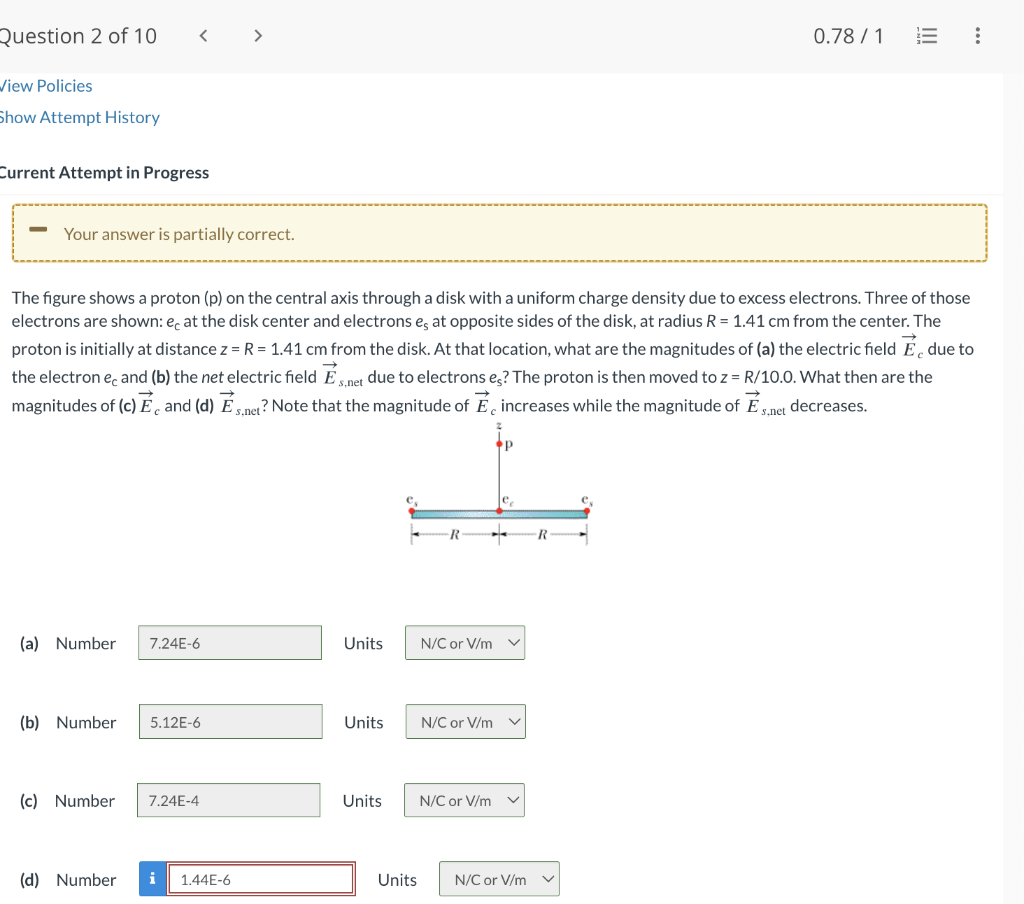
Task: Open the units dropdown for part (b)
Action: pyautogui.click(x=465, y=721)
